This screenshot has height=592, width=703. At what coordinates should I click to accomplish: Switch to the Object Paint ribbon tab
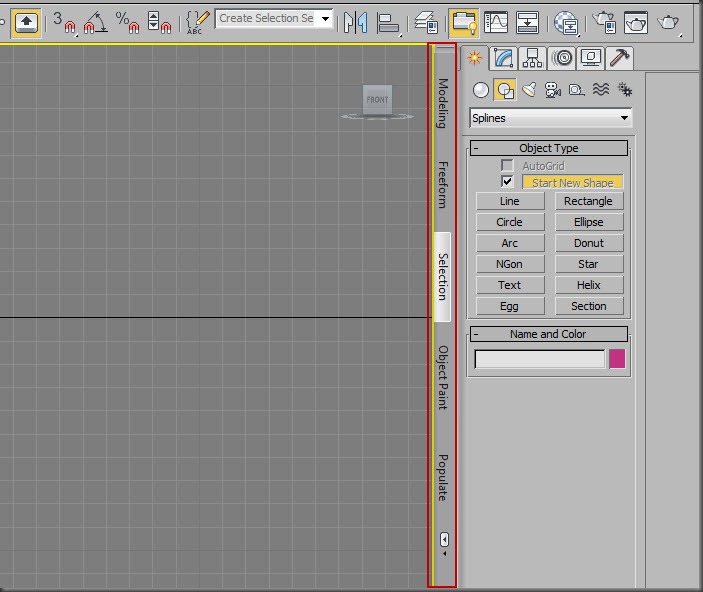pos(443,377)
